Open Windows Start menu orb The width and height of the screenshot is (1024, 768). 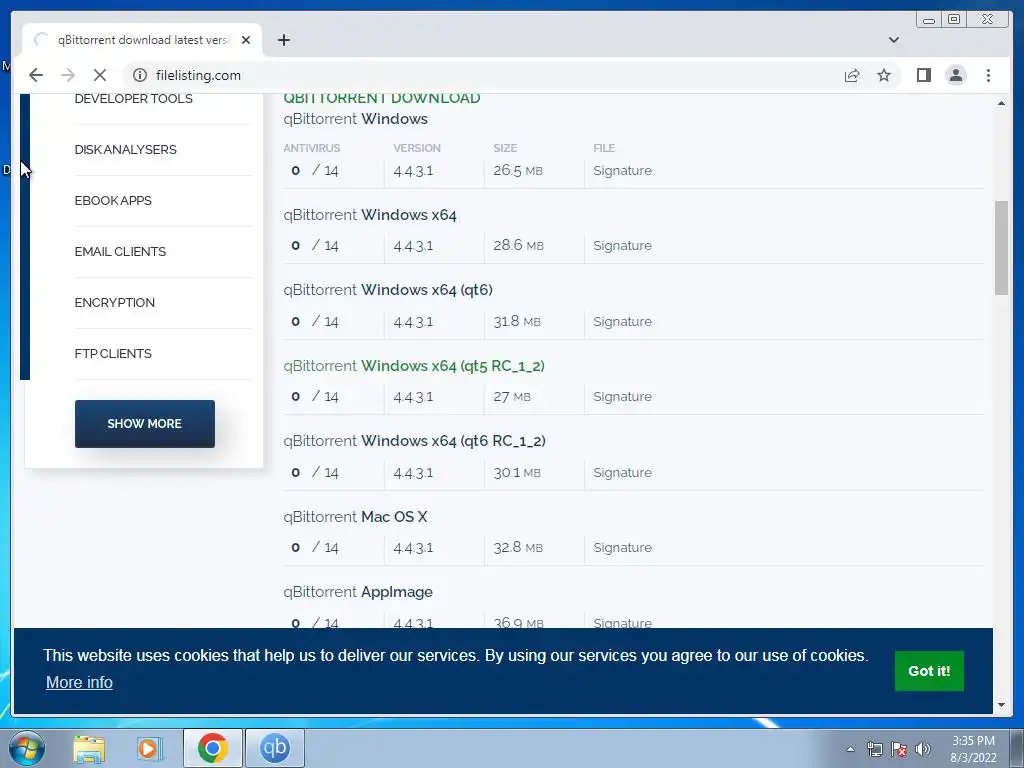(x=26, y=748)
